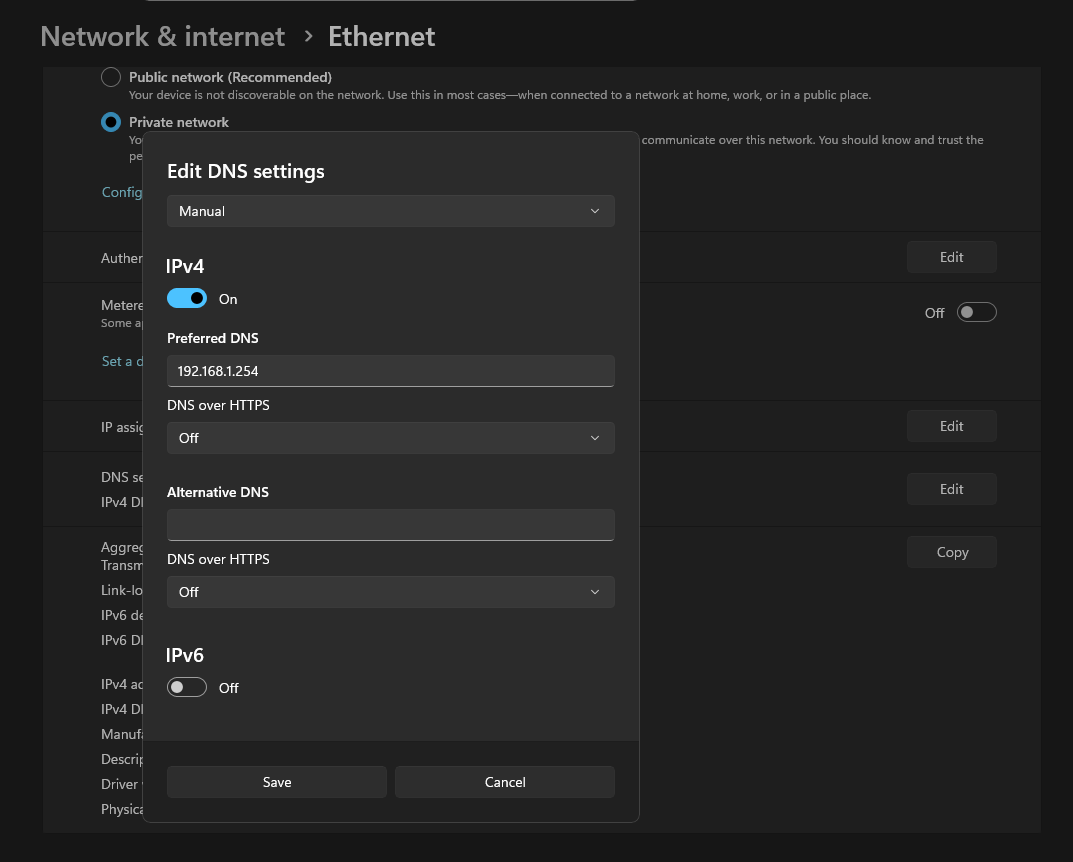Image resolution: width=1073 pixels, height=862 pixels.
Task: Expand DNS over HTTPS dropdown under Alternative DNS
Action: pos(390,592)
